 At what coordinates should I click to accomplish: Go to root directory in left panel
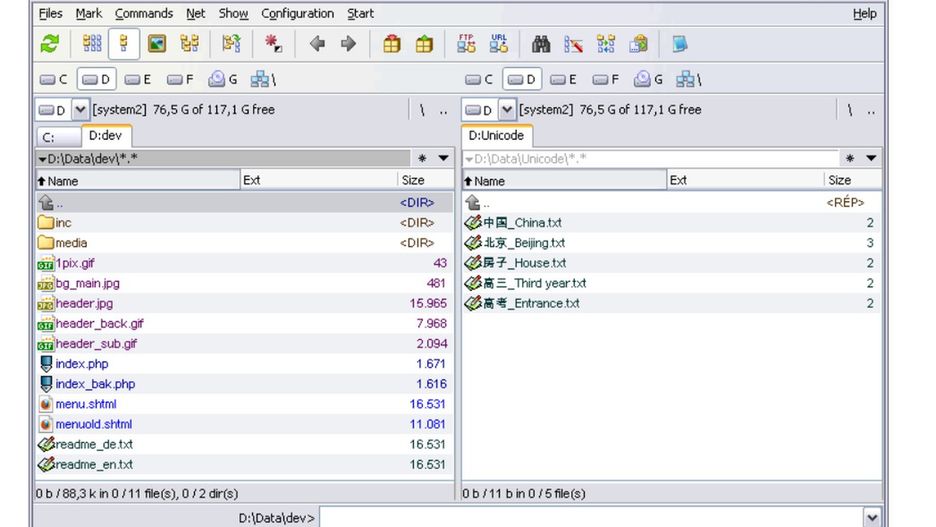click(x=422, y=110)
